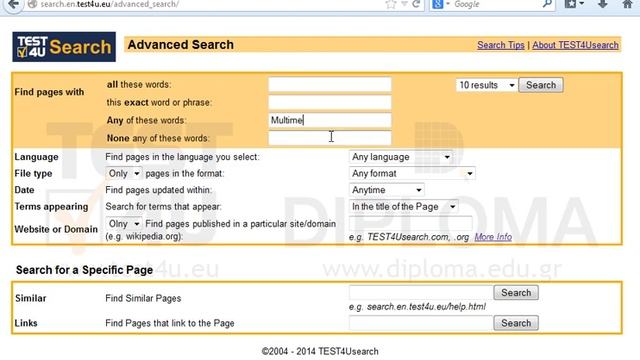Screen dimensions: 640x360
Task: Click the 'Similar' row label
Action: [x=31, y=298]
